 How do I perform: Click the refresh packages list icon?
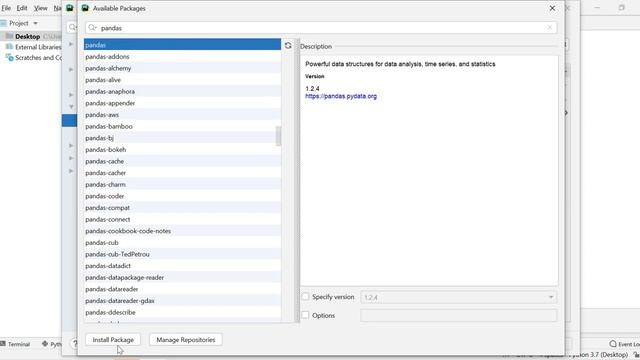tap(288, 45)
